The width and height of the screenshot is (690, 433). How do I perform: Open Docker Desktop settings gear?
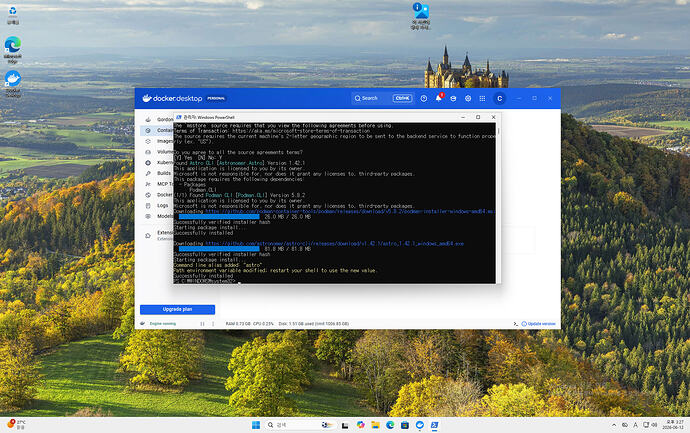[468, 99]
